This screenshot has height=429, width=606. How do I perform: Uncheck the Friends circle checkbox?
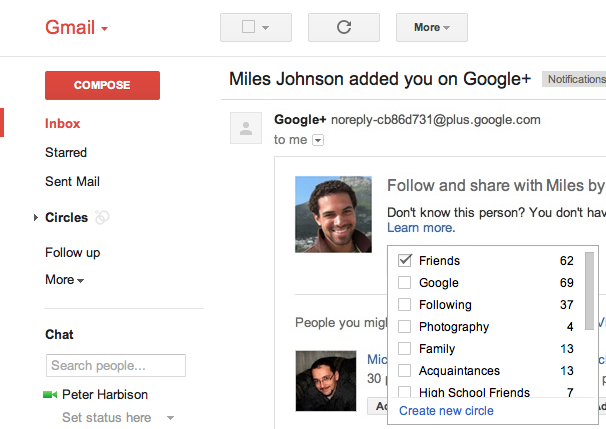405,260
